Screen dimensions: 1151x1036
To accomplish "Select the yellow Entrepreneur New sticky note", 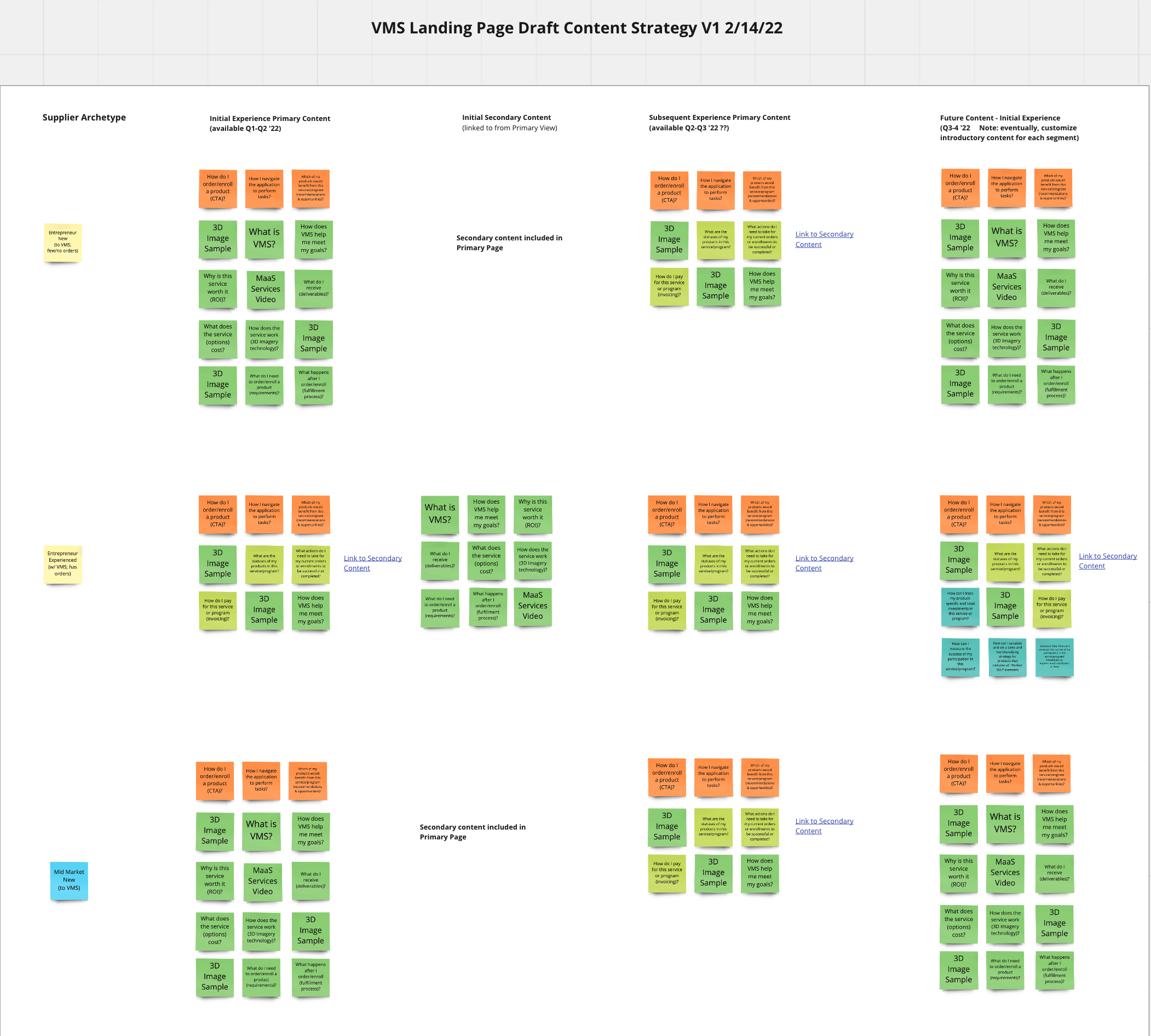I will [x=62, y=242].
